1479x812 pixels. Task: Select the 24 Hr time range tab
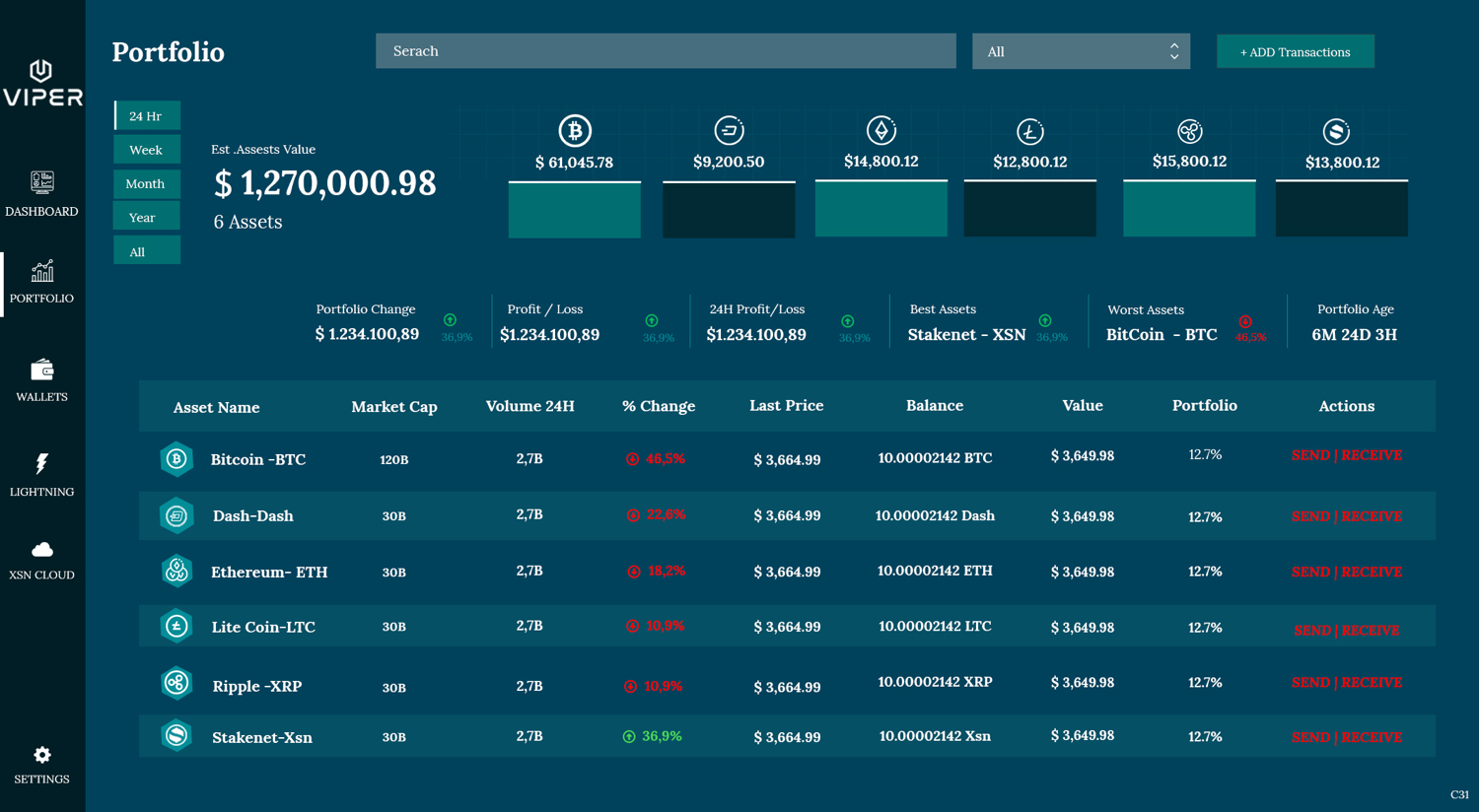[147, 115]
